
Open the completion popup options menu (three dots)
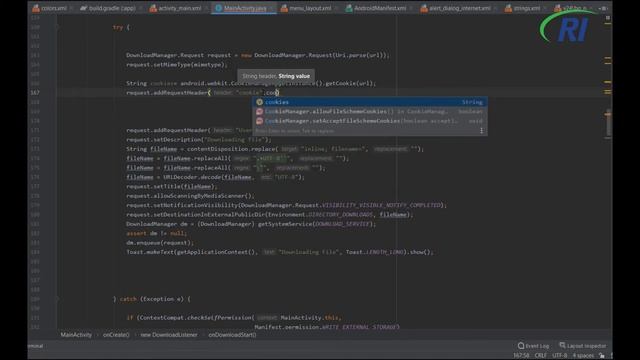pyautogui.click(x=482, y=131)
